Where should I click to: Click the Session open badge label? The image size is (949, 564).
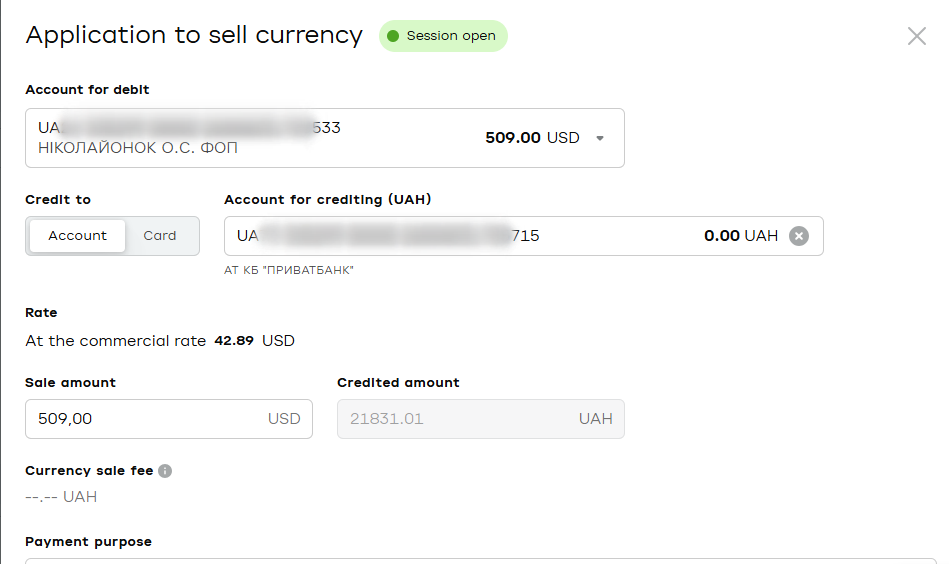451,36
